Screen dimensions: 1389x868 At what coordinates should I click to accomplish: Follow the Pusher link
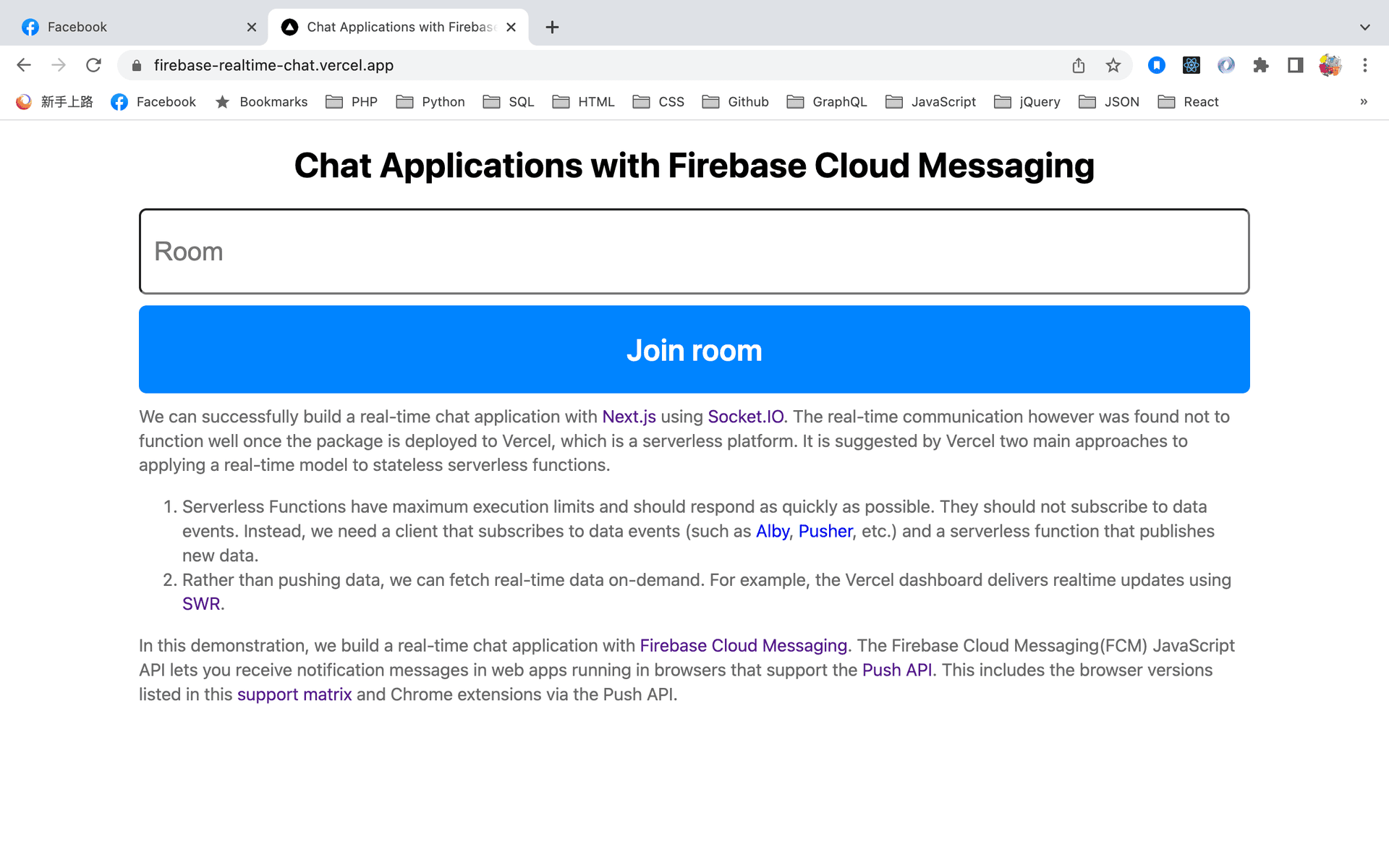tap(825, 531)
